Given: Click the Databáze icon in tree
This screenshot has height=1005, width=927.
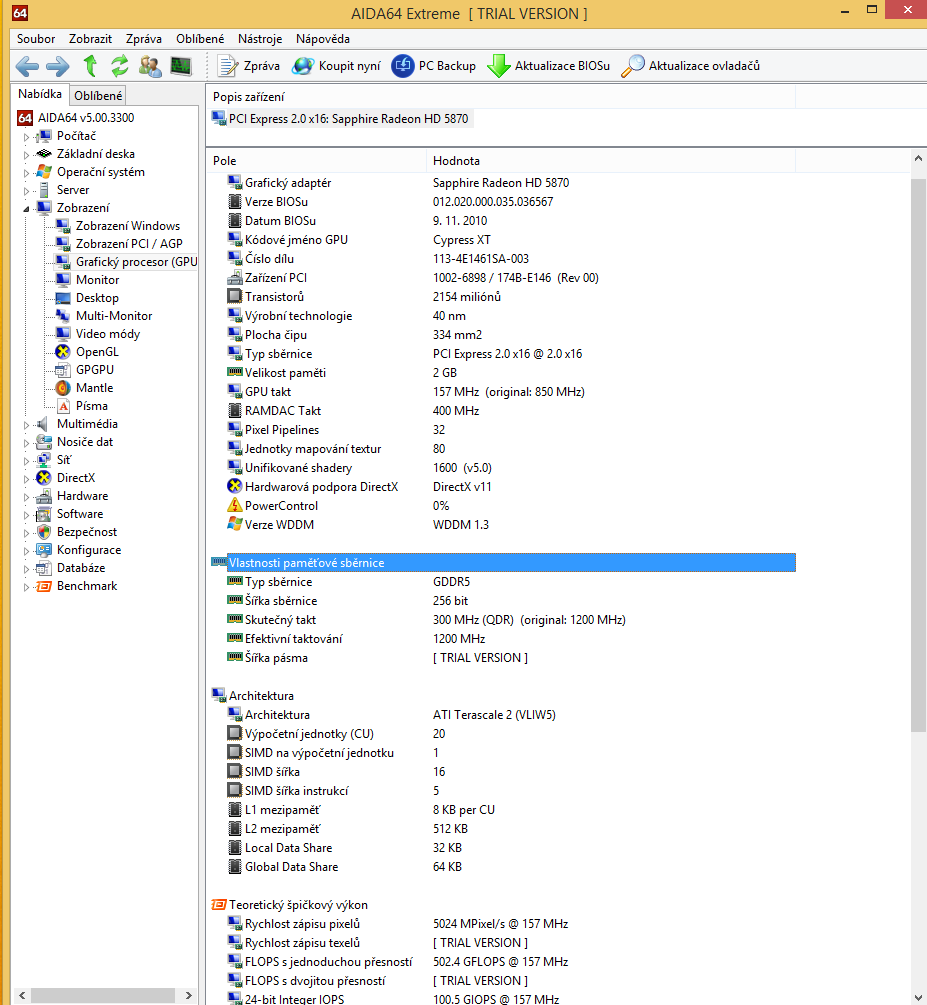Looking at the screenshot, I should 44,568.
